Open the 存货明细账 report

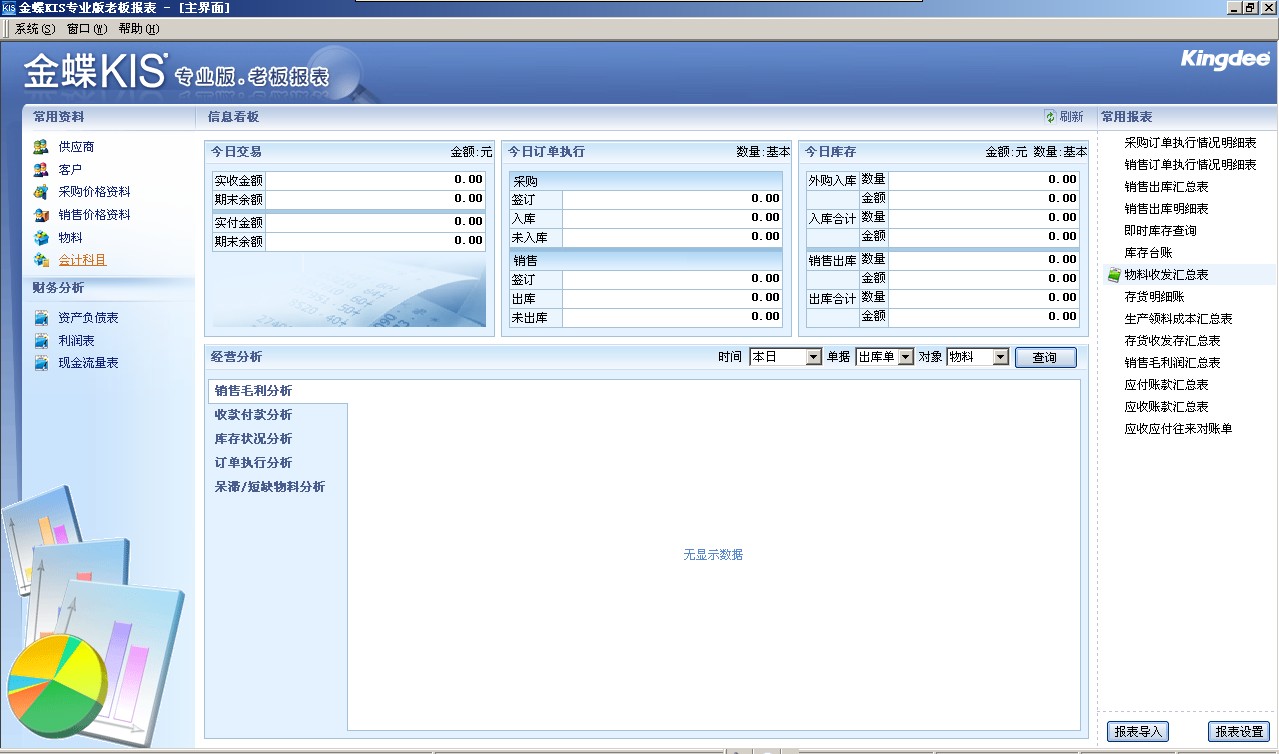(1154, 297)
